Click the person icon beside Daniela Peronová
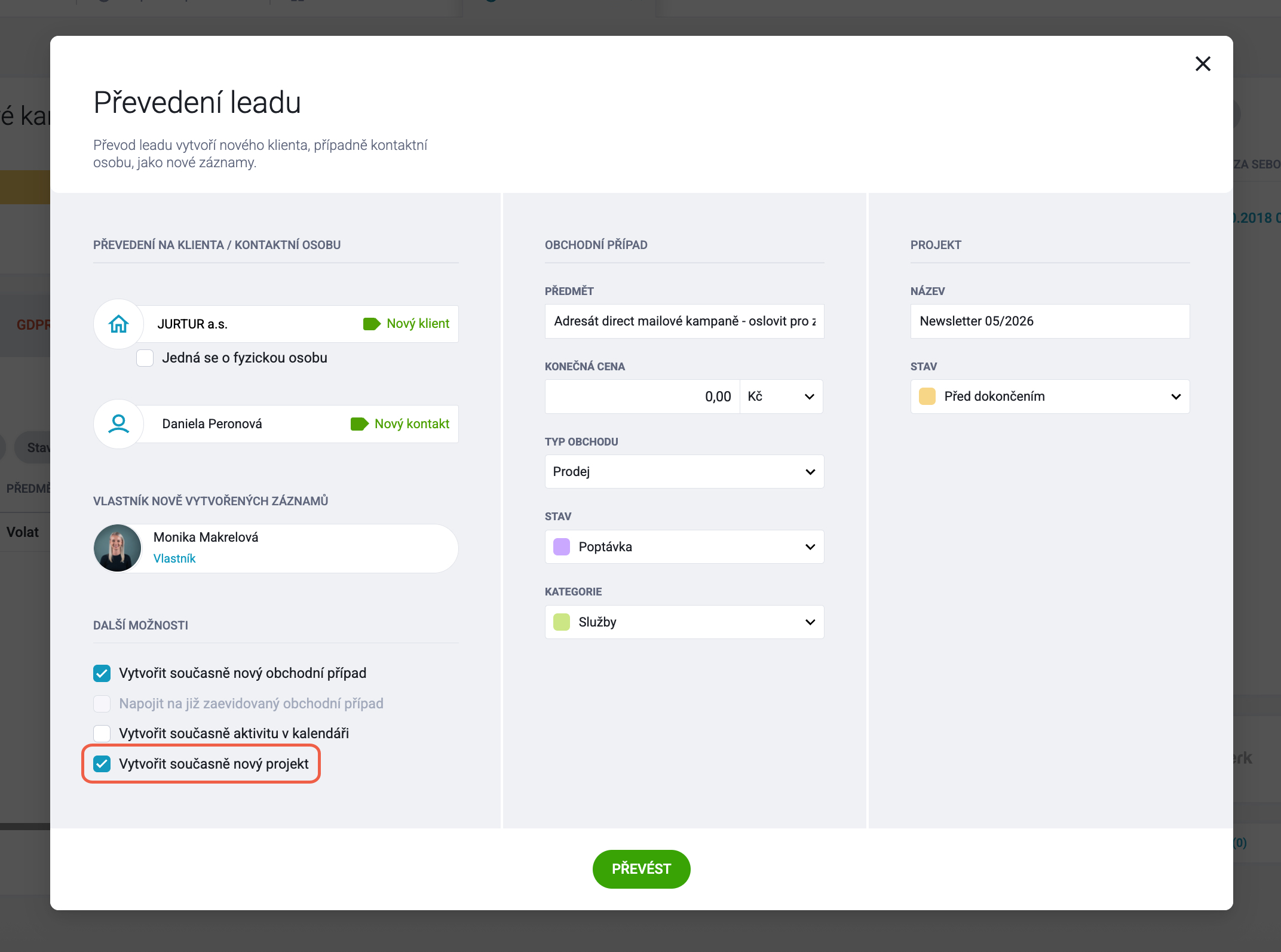The image size is (1281, 952). pos(118,423)
